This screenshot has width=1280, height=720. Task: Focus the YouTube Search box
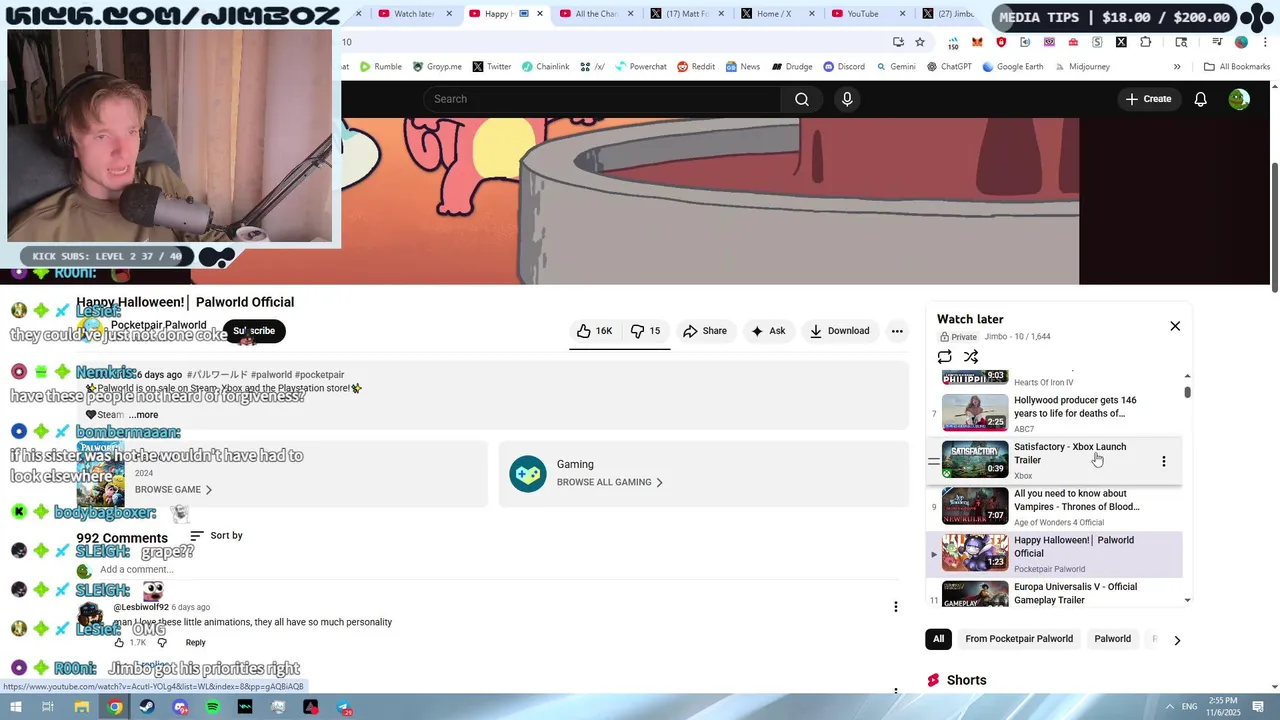(602, 99)
